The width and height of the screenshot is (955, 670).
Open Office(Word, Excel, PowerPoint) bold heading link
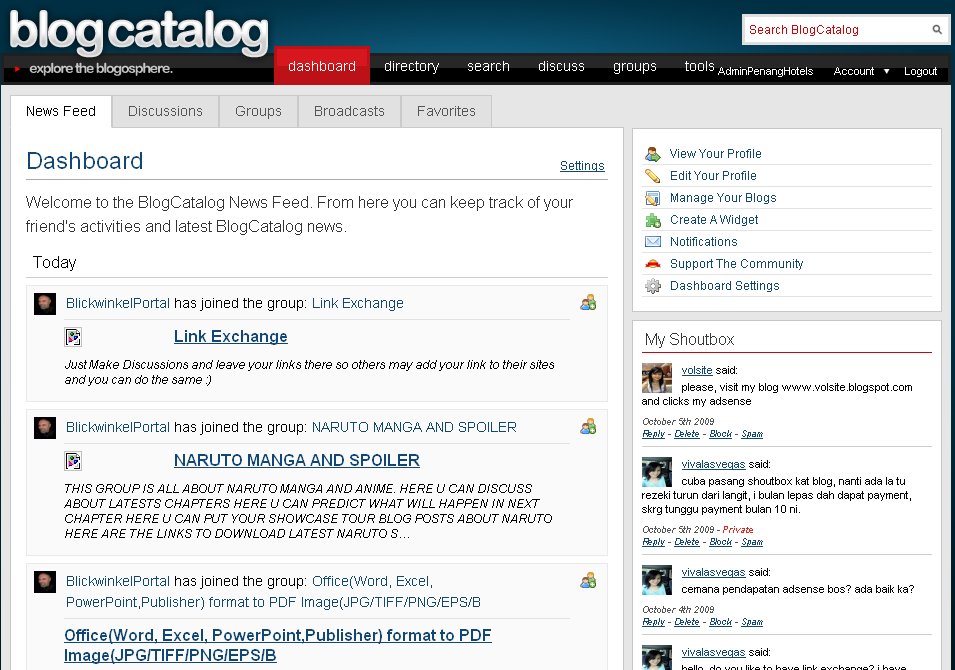coord(277,645)
